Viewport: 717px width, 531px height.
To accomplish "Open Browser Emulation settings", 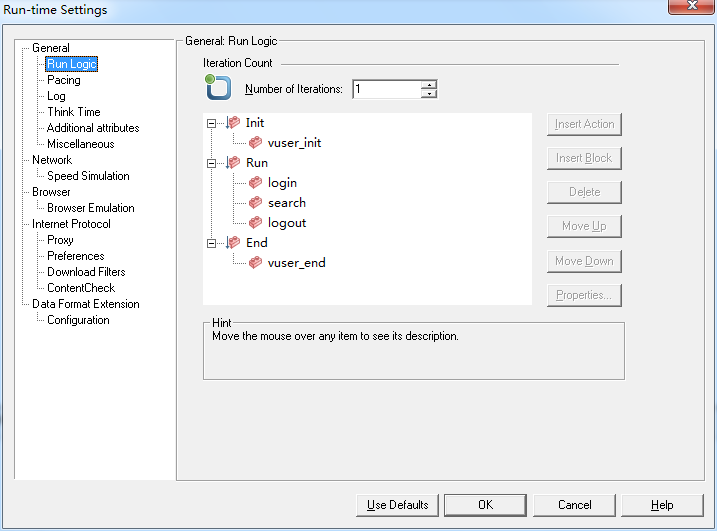I will coord(91,208).
